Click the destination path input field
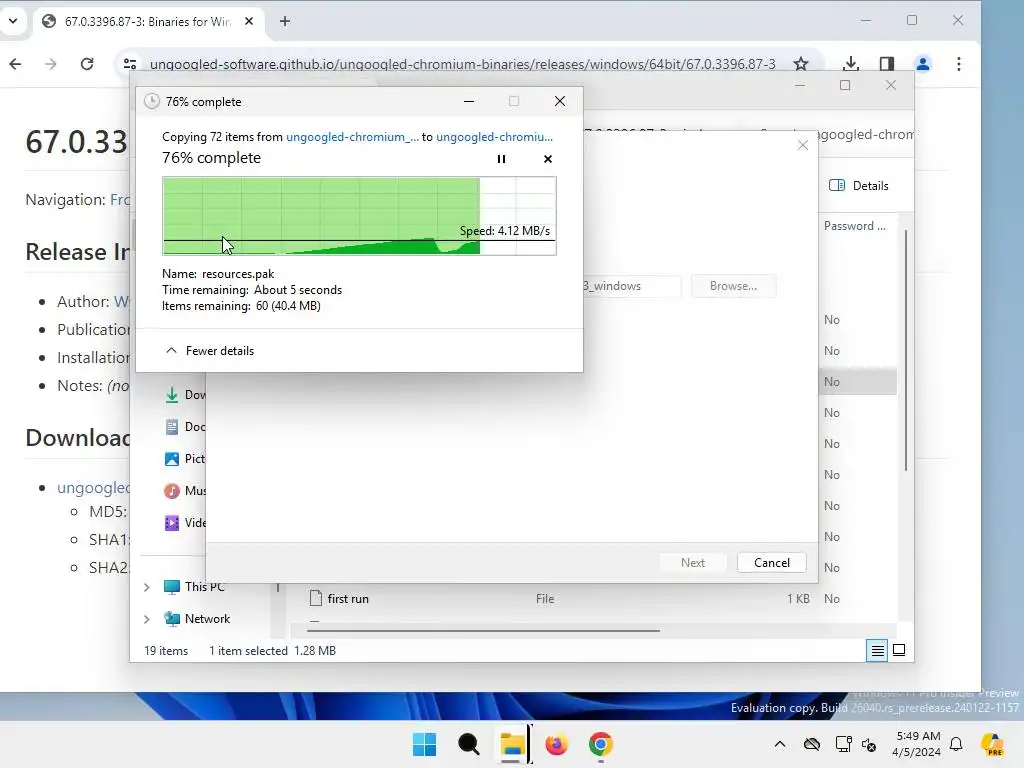The image size is (1024, 768). coord(632,286)
